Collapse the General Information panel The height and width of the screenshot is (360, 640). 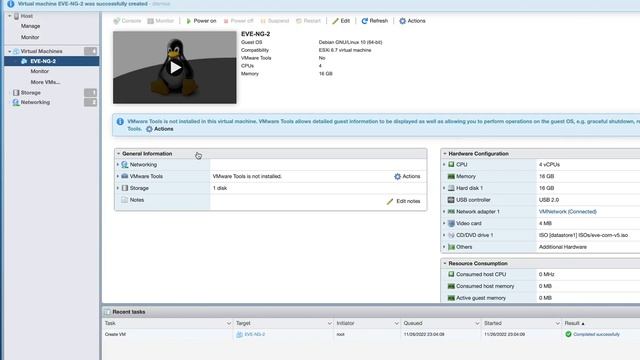tap(118, 154)
